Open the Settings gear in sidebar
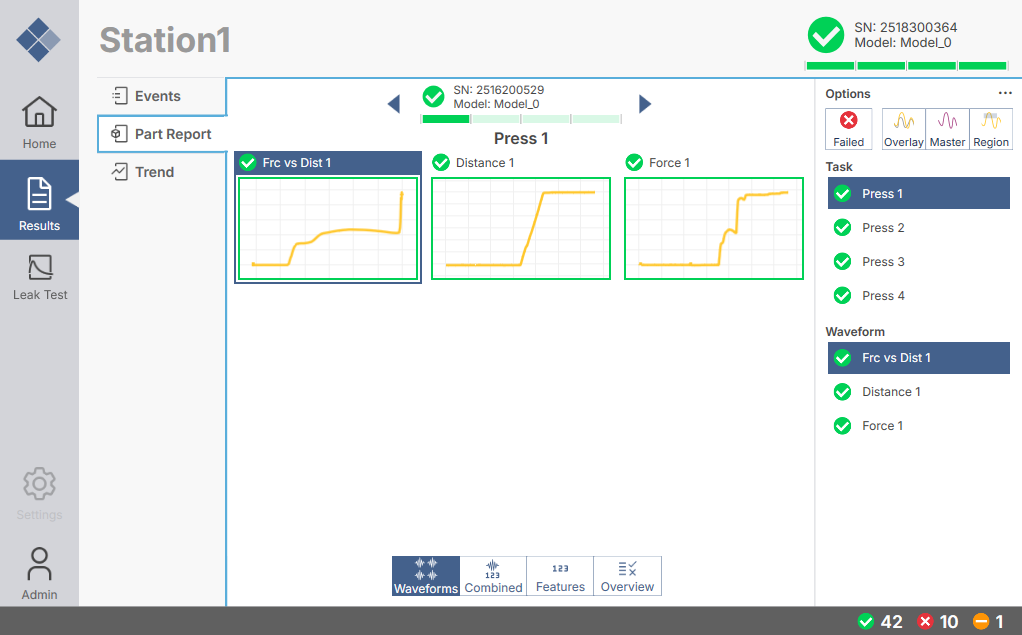Image resolution: width=1022 pixels, height=635 pixels. coord(39,494)
